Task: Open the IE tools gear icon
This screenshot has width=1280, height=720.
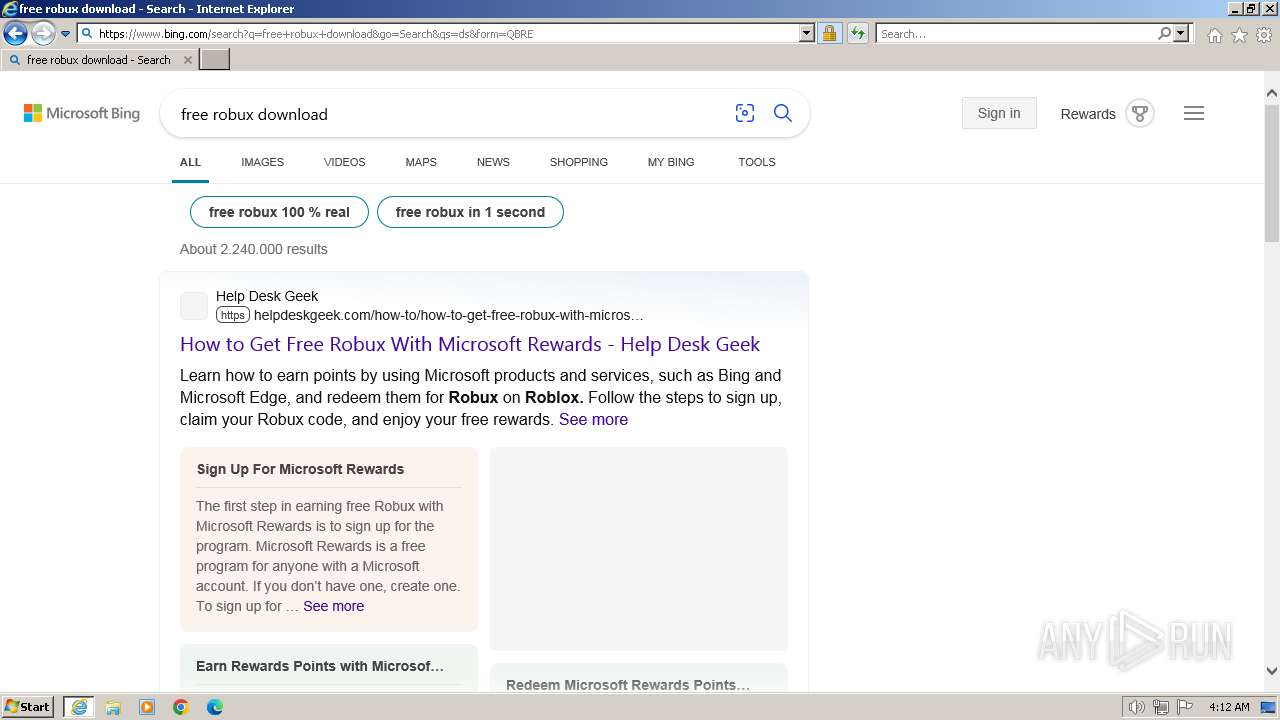Action: coord(1264,35)
